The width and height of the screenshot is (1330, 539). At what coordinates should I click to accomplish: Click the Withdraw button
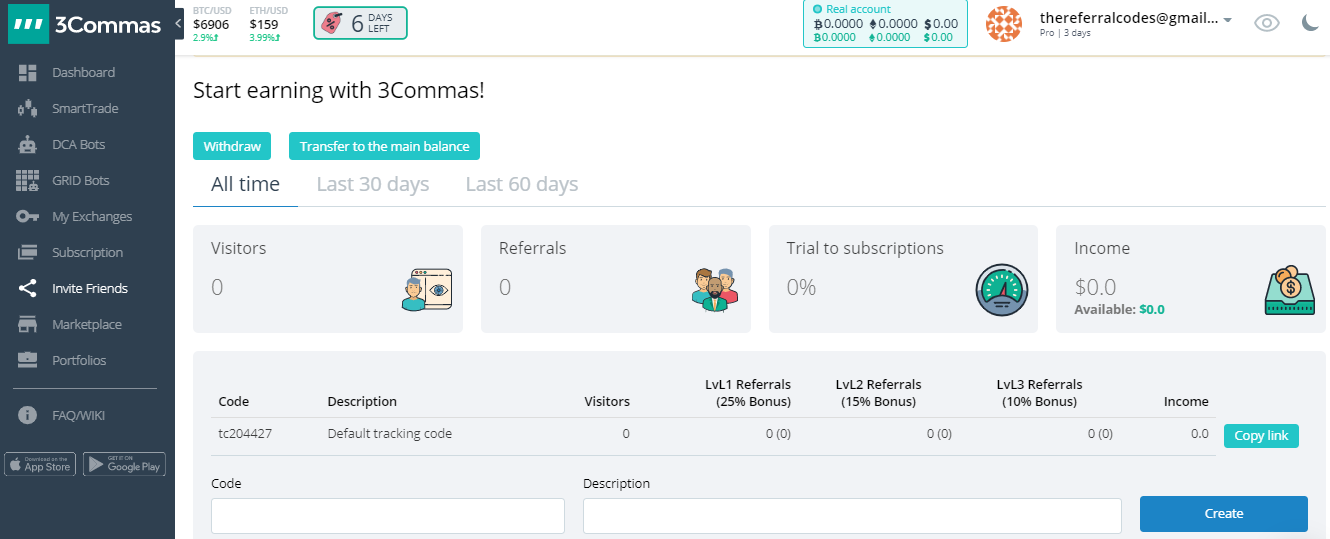[232, 146]
